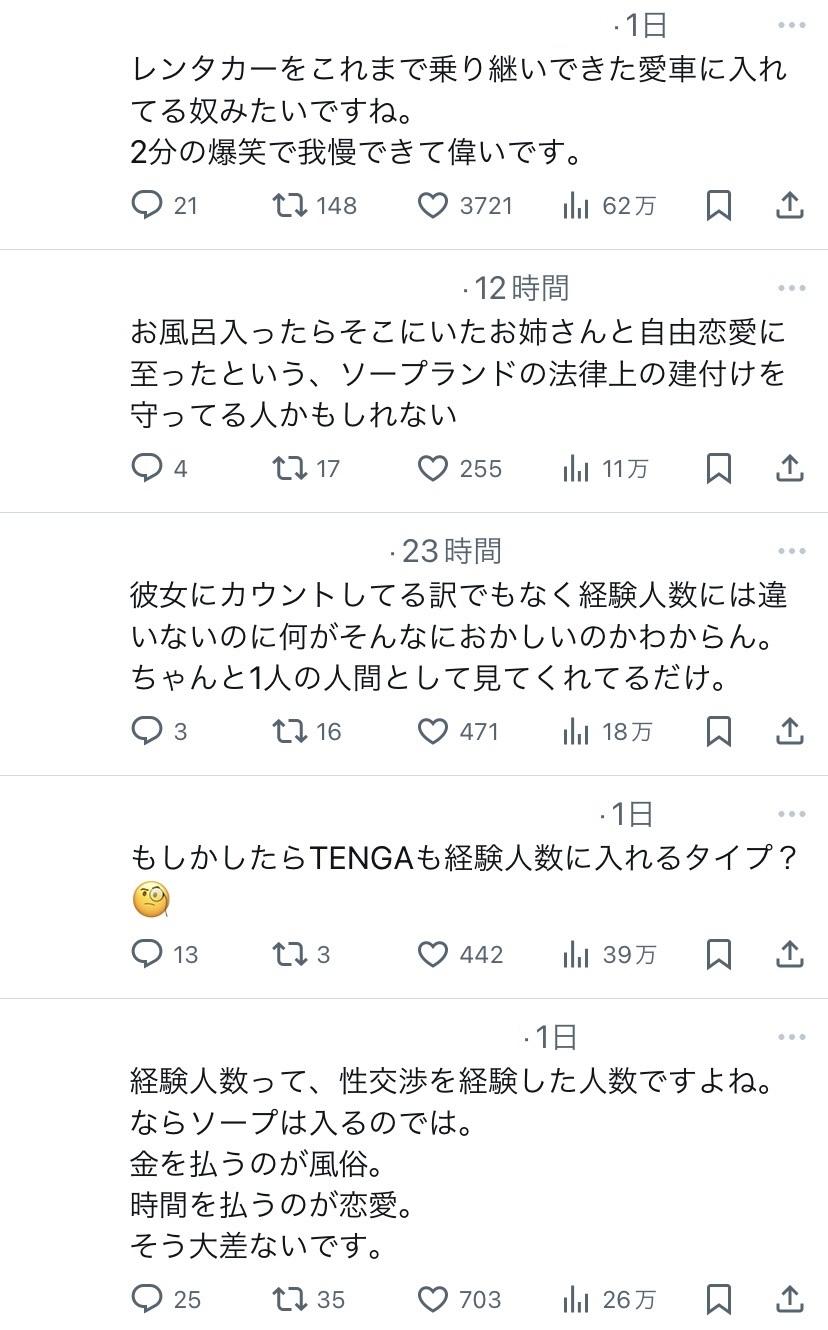Viewport: 828px width, 1330px height.
Task: Share the TENGA tweet
Action: point(790,954)
